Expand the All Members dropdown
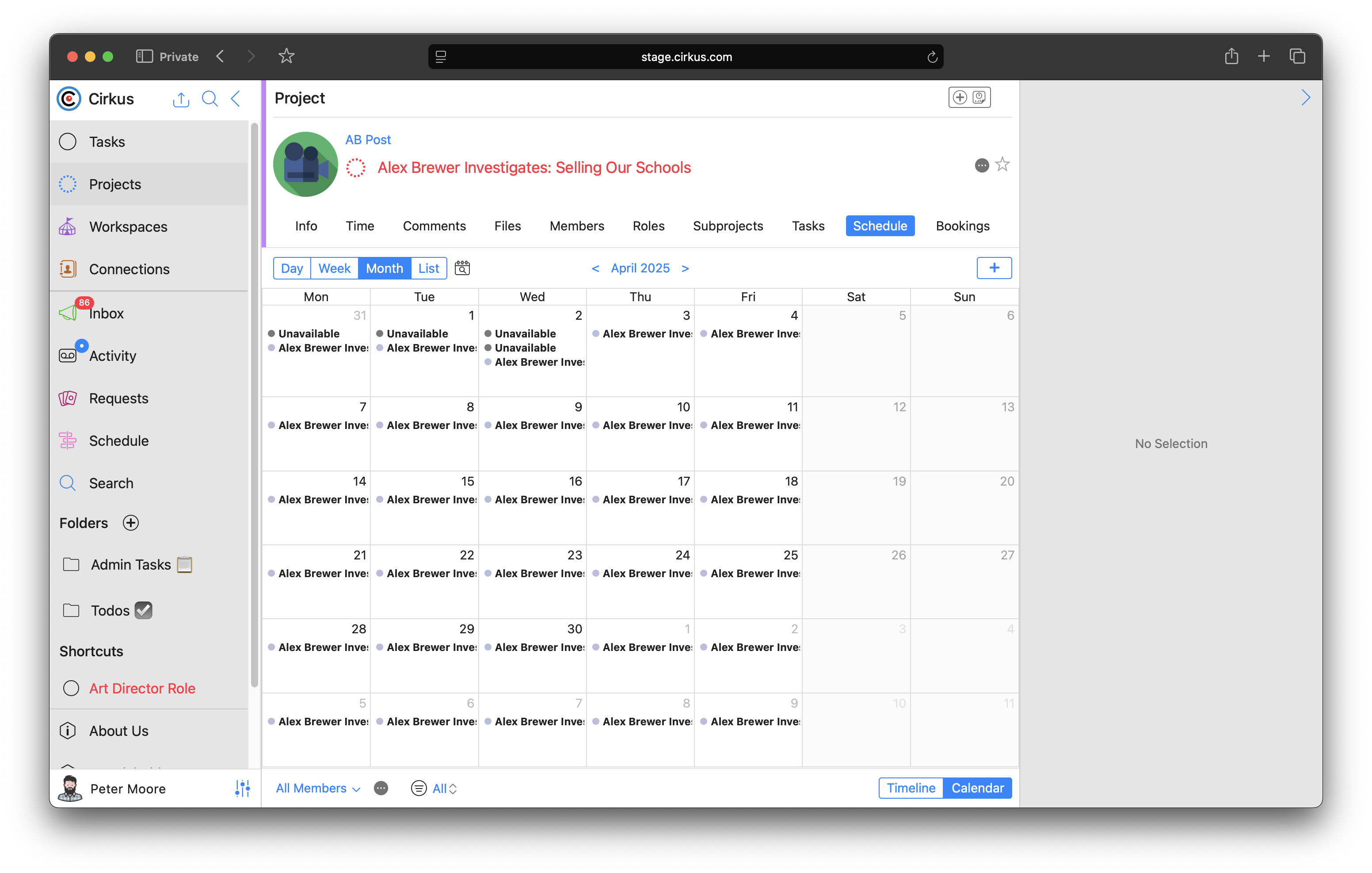The width and height of the screenshot is (1372, 873). [317, 788]
